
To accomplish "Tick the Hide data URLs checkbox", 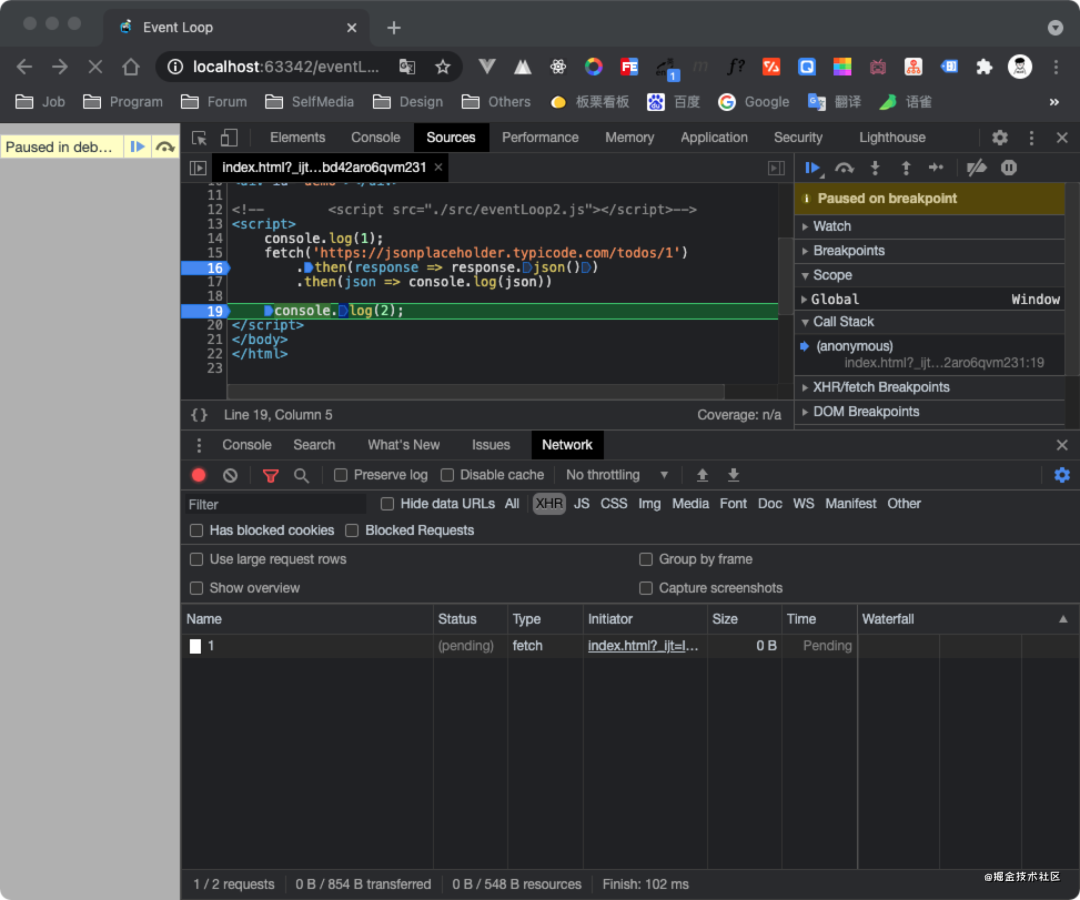I will pos(388,504).
